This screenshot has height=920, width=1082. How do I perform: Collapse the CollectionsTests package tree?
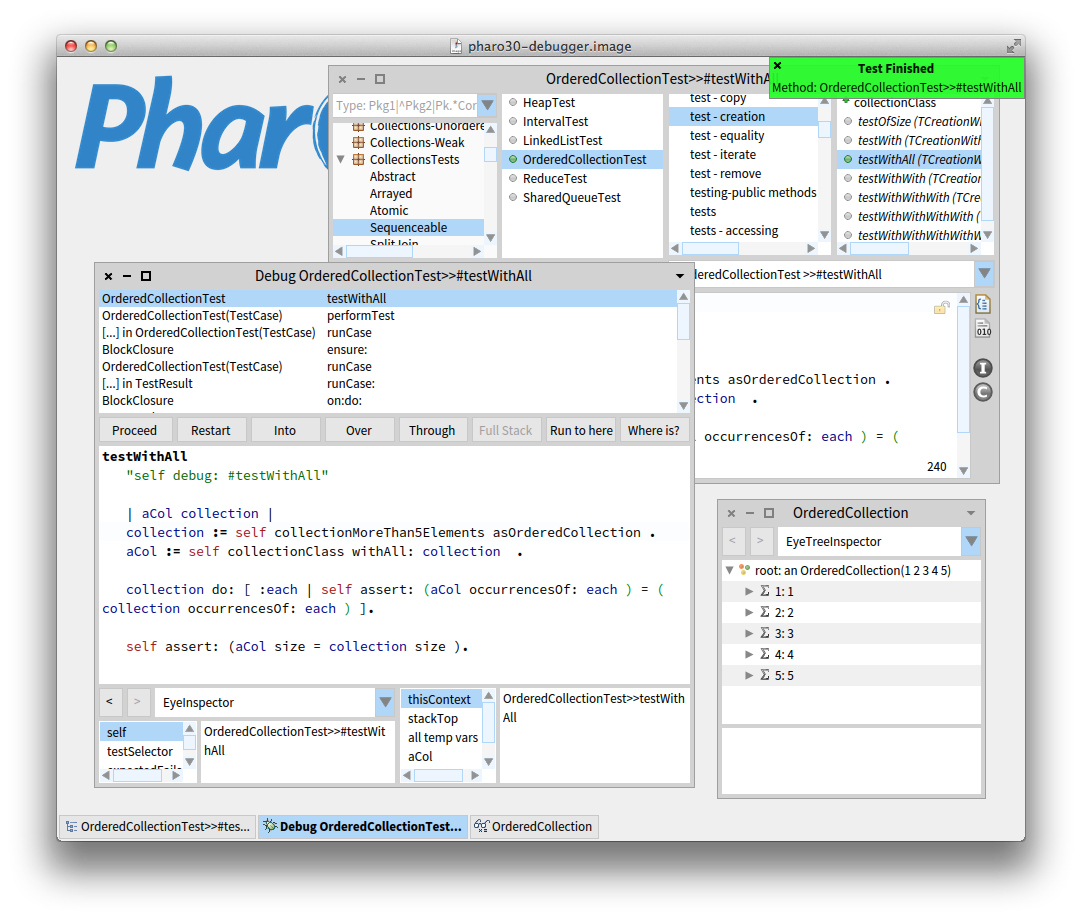341,159
